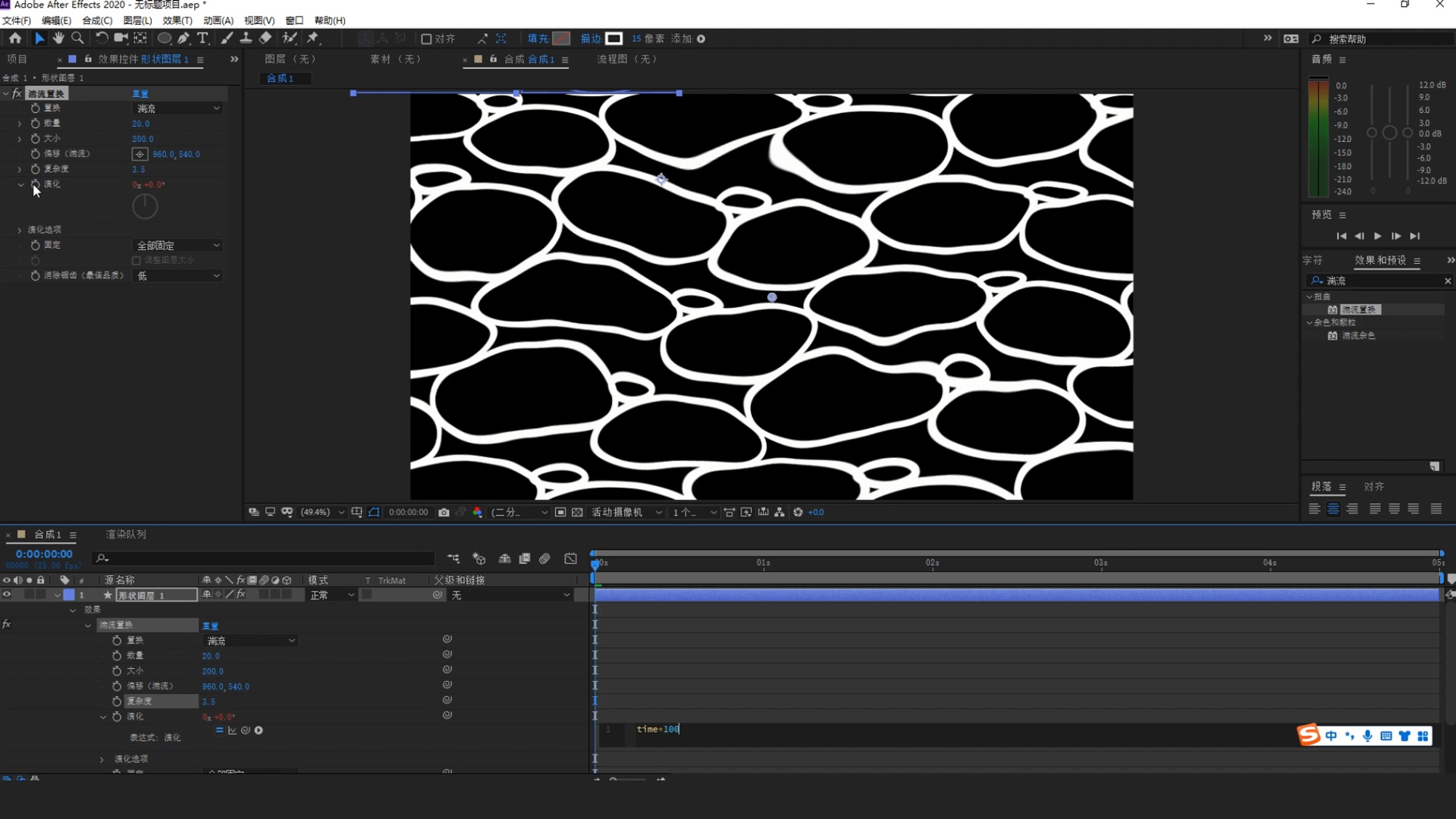Viewport: 1456px width, 819px height.
Task: Select the Hand tool
Action: click(58, 38)
